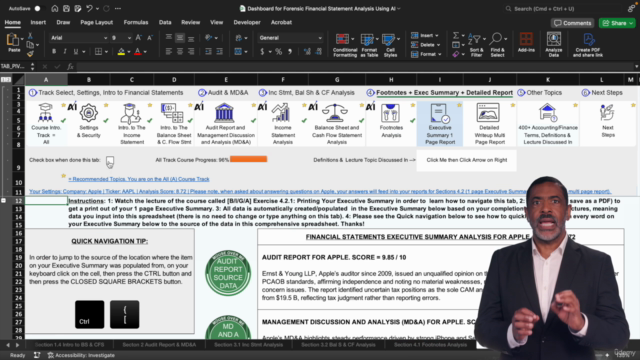
Task: Expand the formula bar arrow
Action: coord(636,66)
